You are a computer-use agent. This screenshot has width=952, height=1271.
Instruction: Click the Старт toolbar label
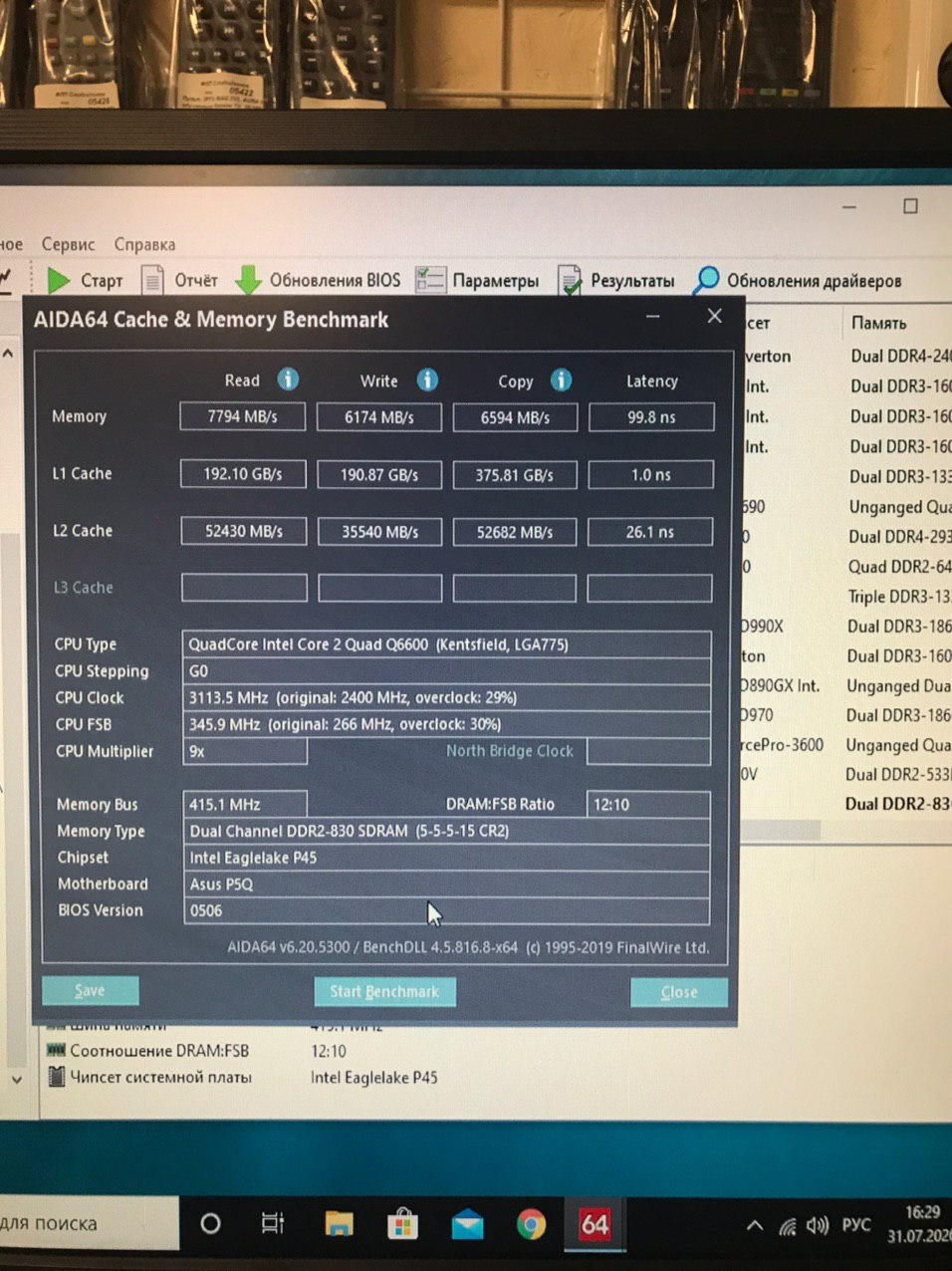(x=101, y=281)
